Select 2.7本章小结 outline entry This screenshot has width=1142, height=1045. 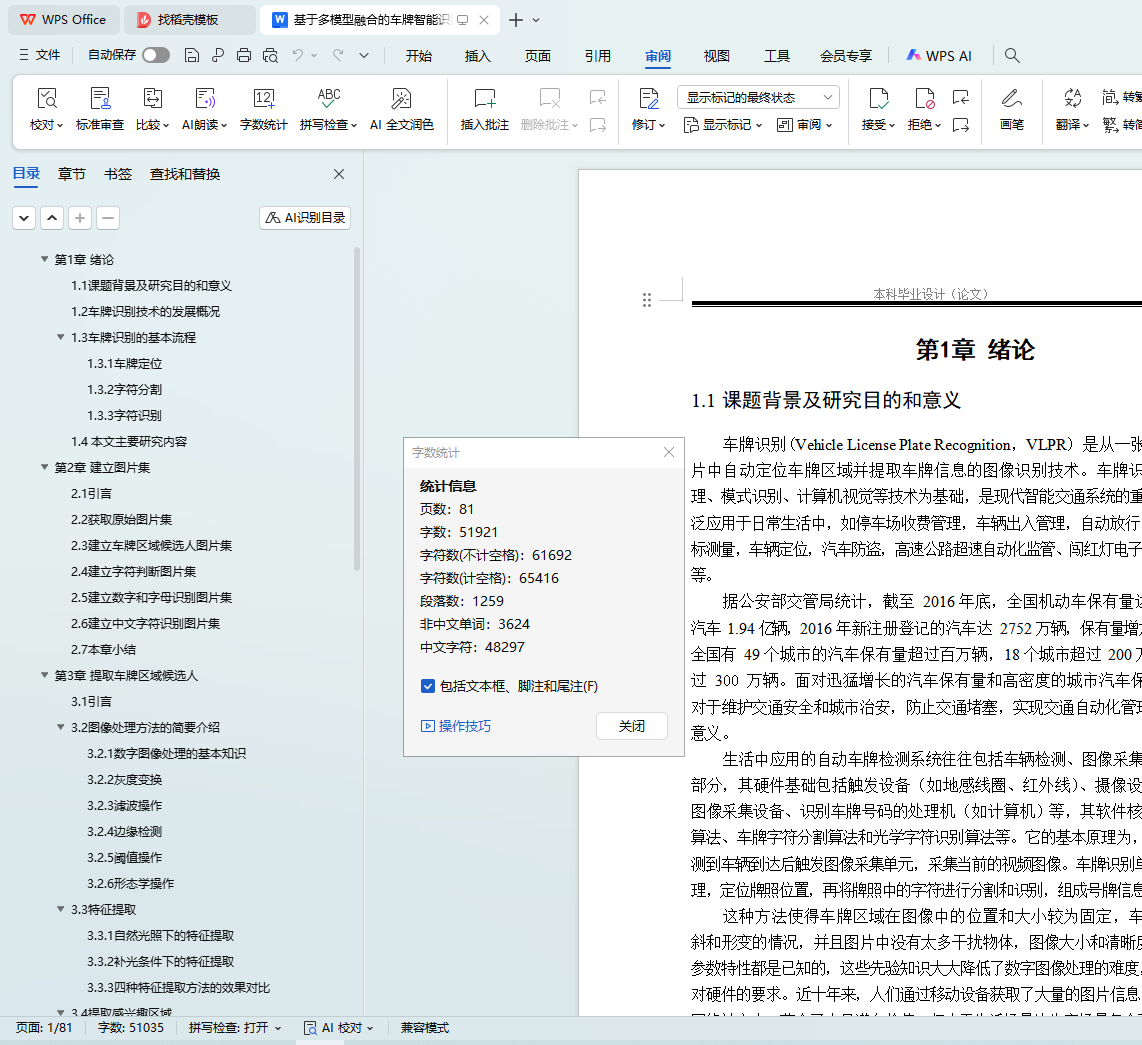pos(103,649)
